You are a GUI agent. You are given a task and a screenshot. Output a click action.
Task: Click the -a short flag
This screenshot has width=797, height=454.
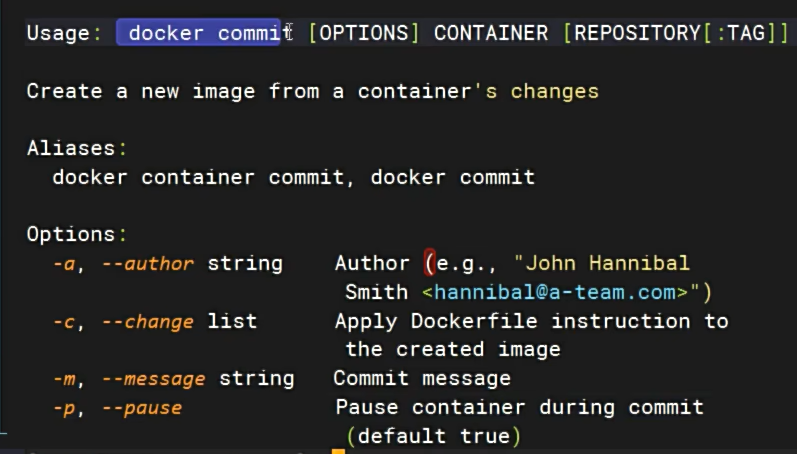click(x=65, y=264)
